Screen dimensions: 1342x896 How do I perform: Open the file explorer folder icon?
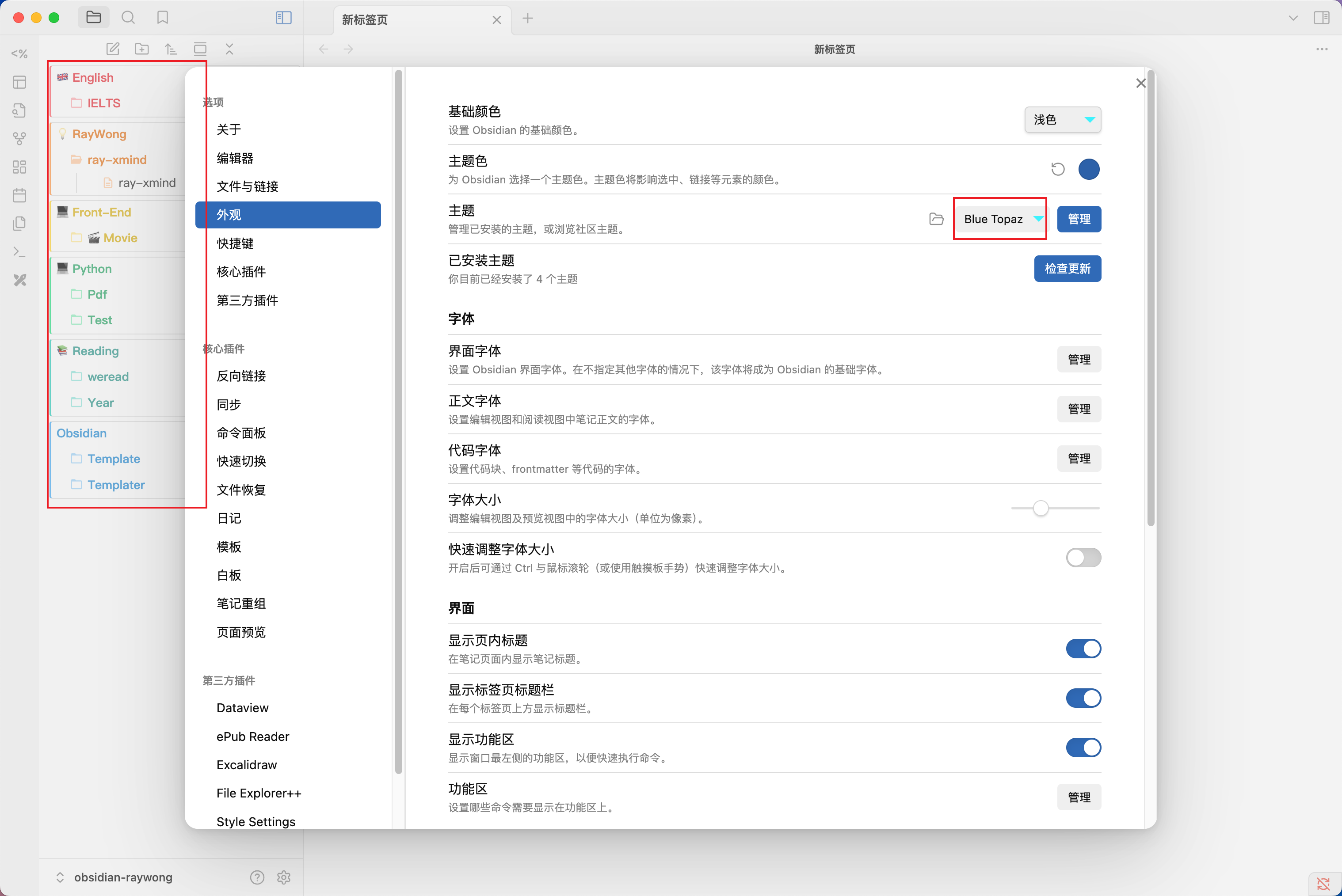(x=93, y=18)
